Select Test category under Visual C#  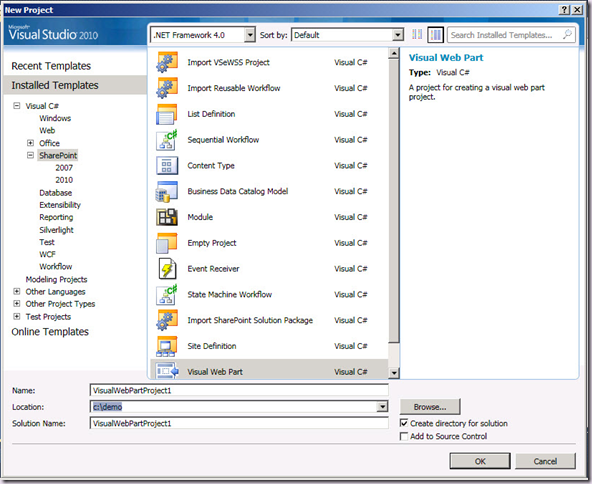47,242
